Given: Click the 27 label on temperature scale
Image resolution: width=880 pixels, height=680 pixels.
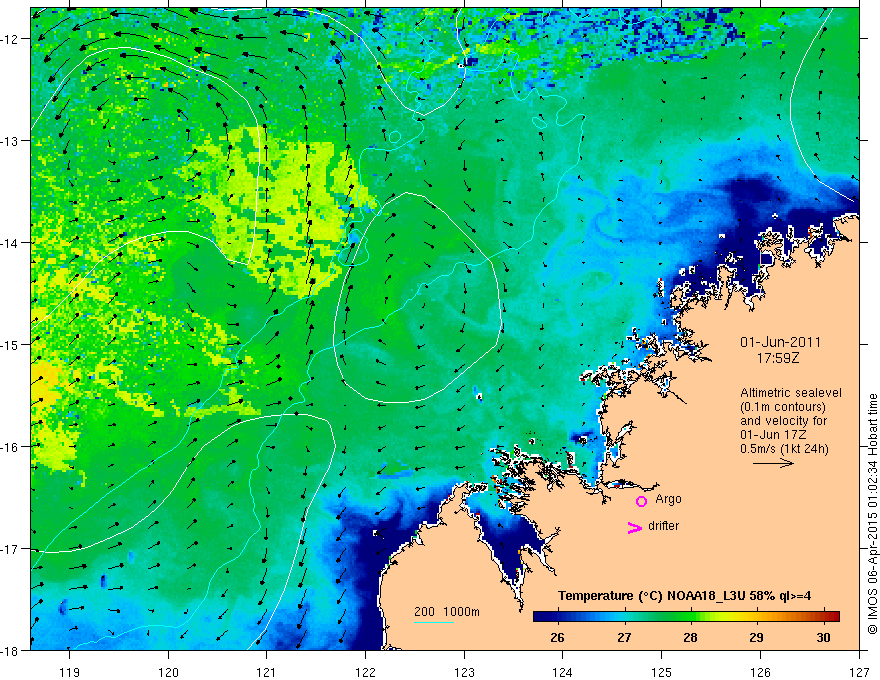Looking at the screenshot, I should [624, 637].
